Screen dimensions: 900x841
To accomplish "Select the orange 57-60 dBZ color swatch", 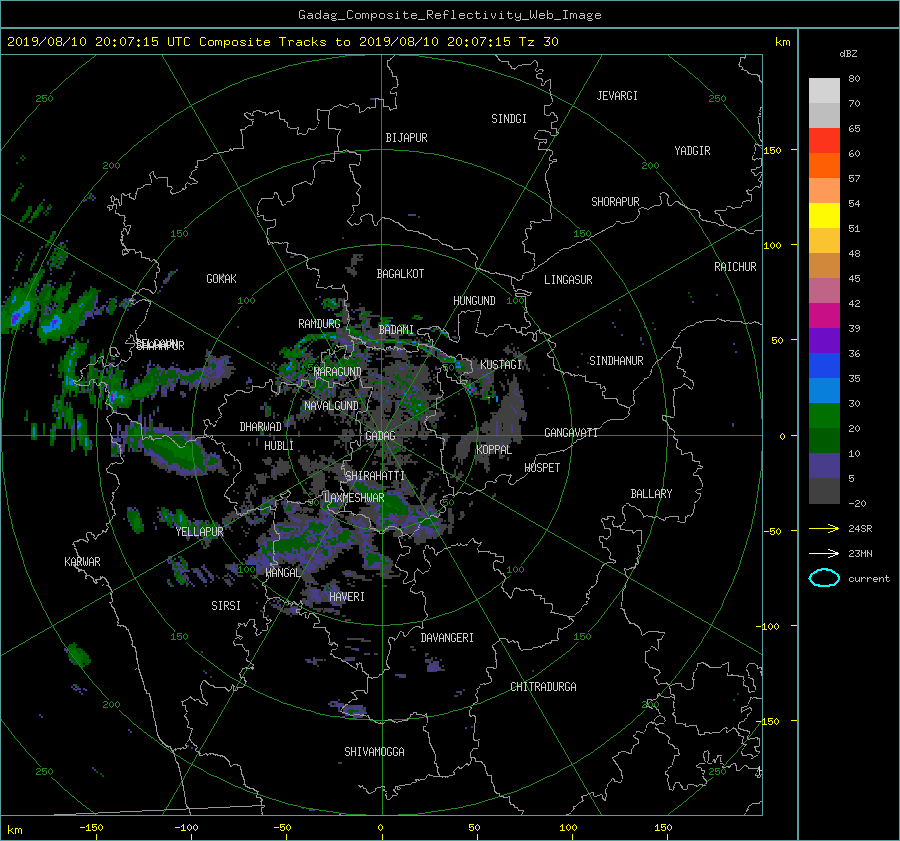I will (824, 166).
